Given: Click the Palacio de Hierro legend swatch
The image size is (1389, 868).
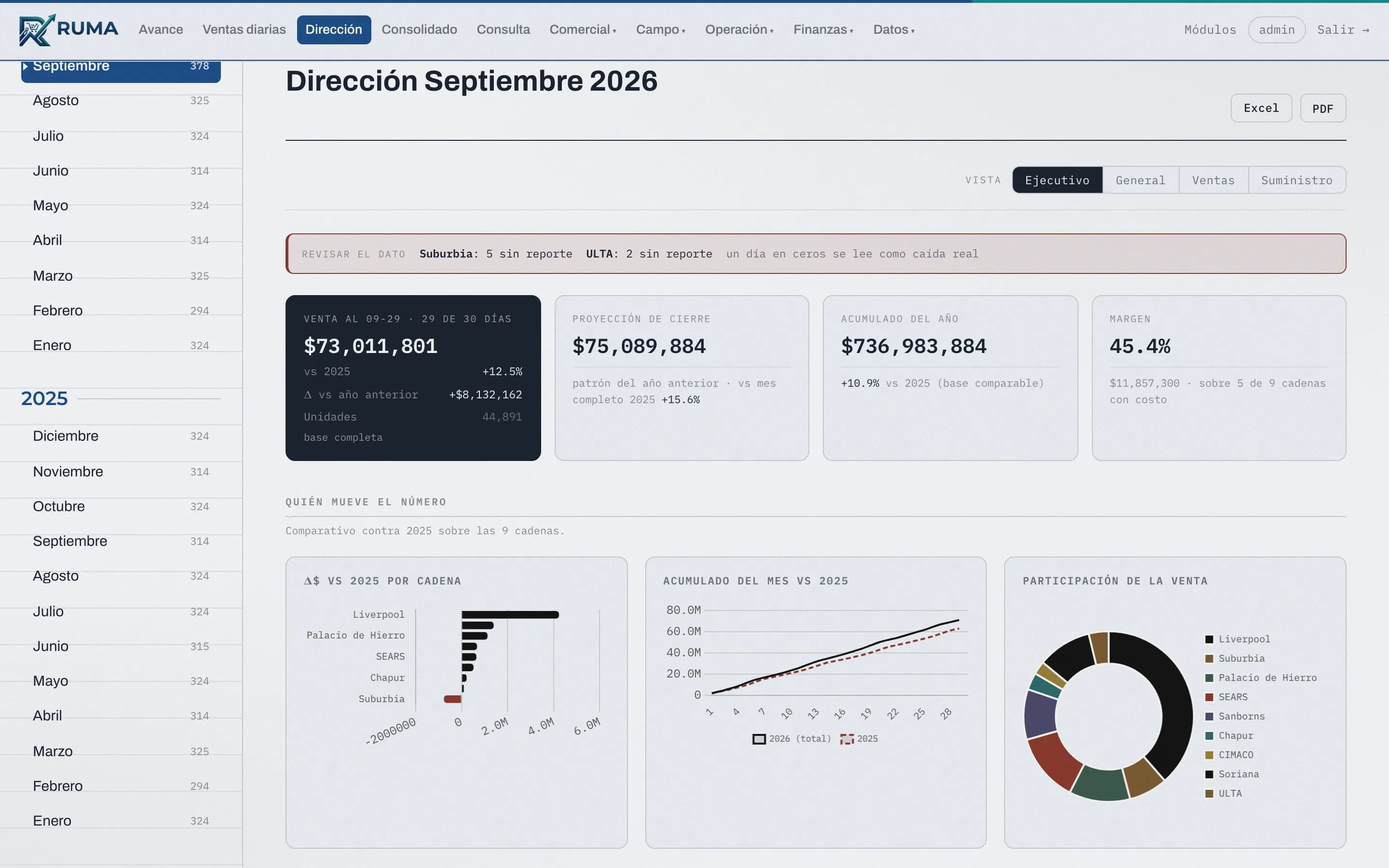Looking at the screenshot, I should pyautogui.click(x=1210, y=678).
